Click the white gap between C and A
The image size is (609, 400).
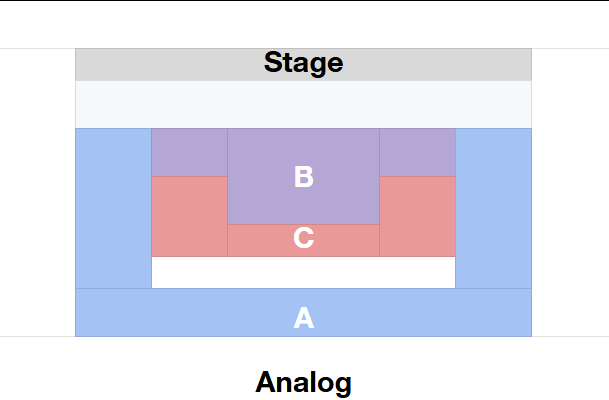click(x=303, y=272)
